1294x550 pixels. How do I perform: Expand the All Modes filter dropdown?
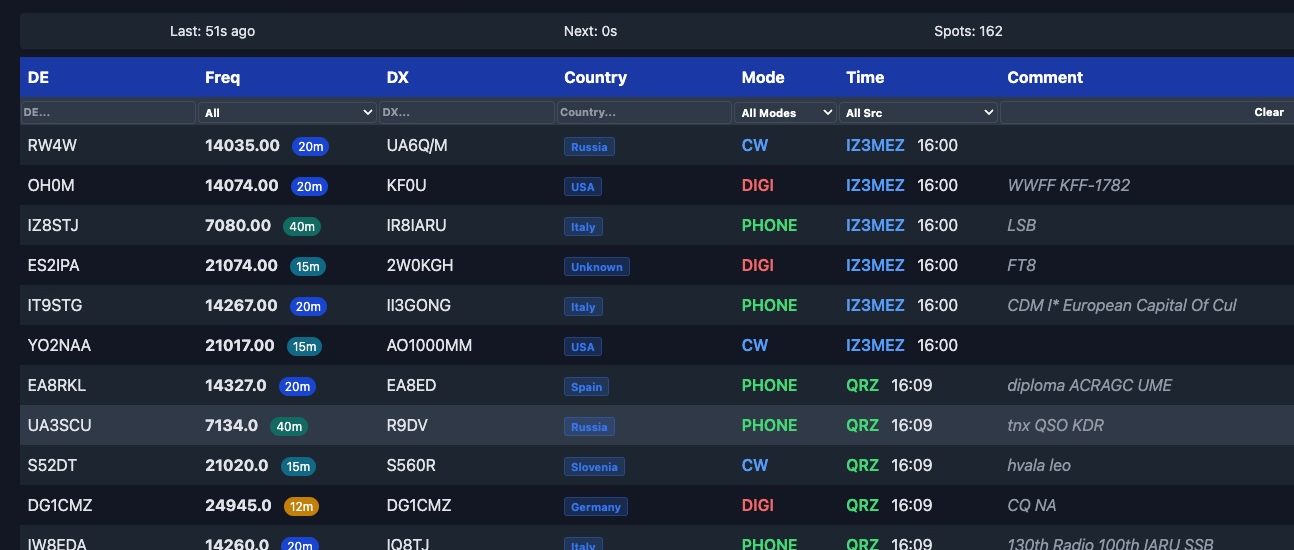786,113
